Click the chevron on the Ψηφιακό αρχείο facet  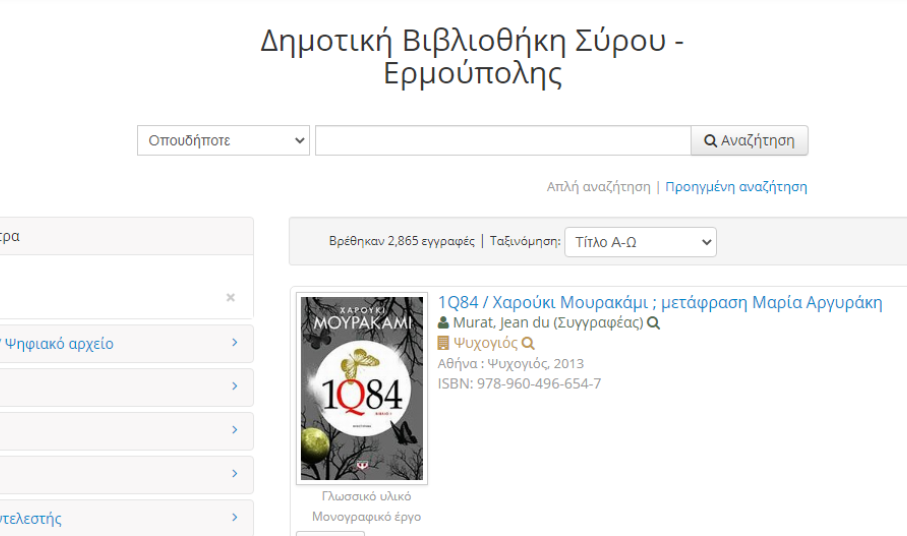click(x=234, y=343)
